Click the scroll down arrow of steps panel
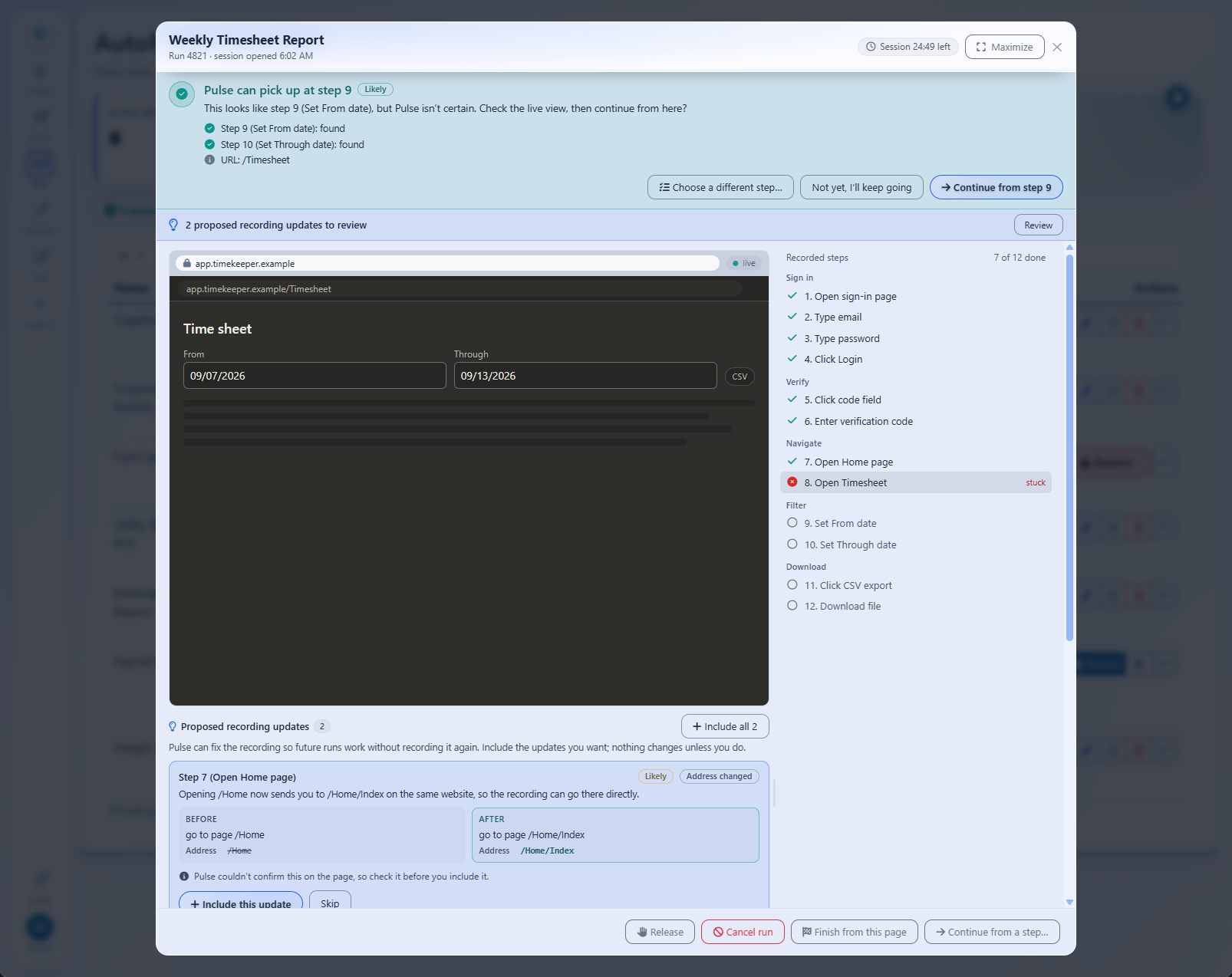 [1069, 903]
